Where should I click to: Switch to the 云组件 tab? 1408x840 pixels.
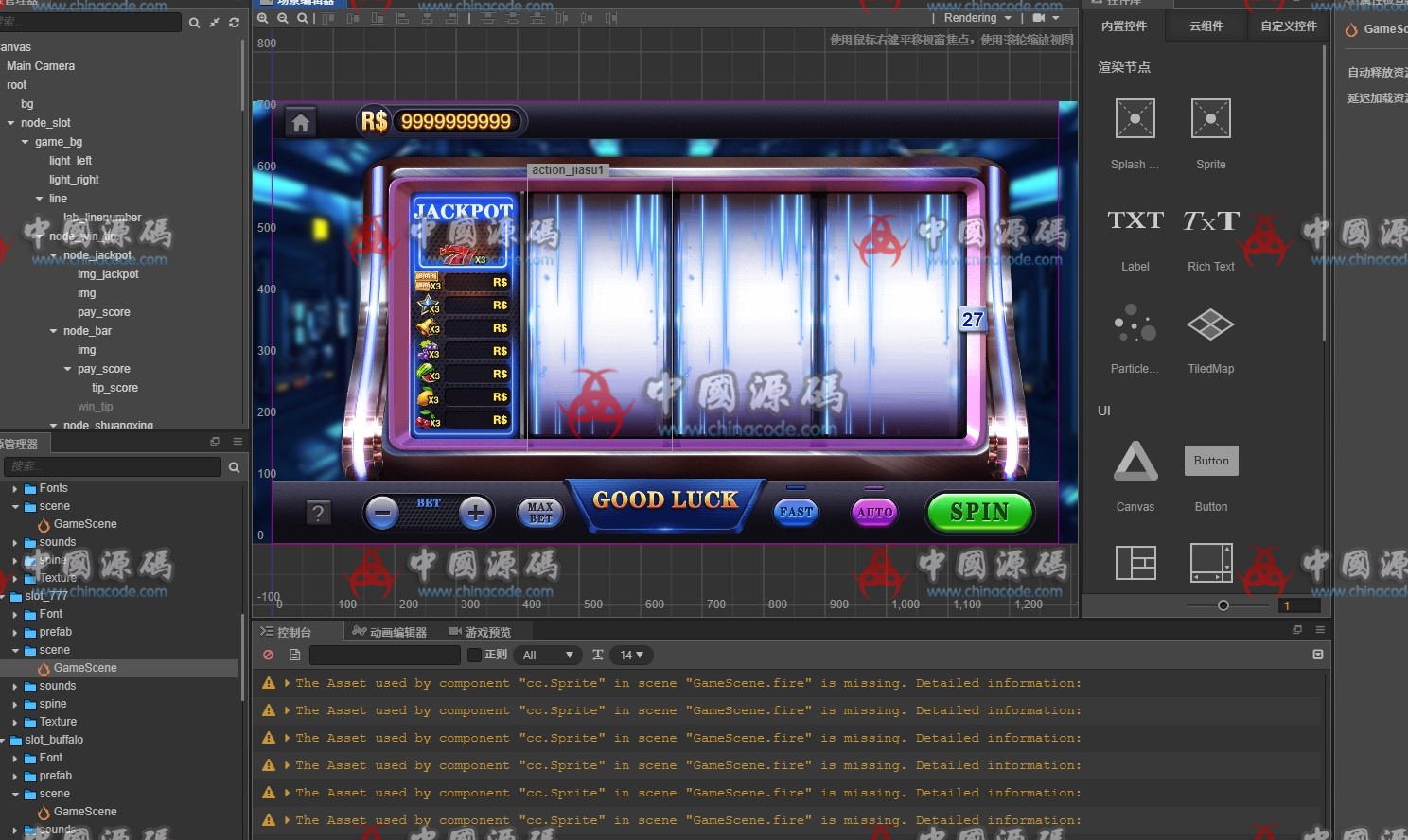[x=1206, y=26]
